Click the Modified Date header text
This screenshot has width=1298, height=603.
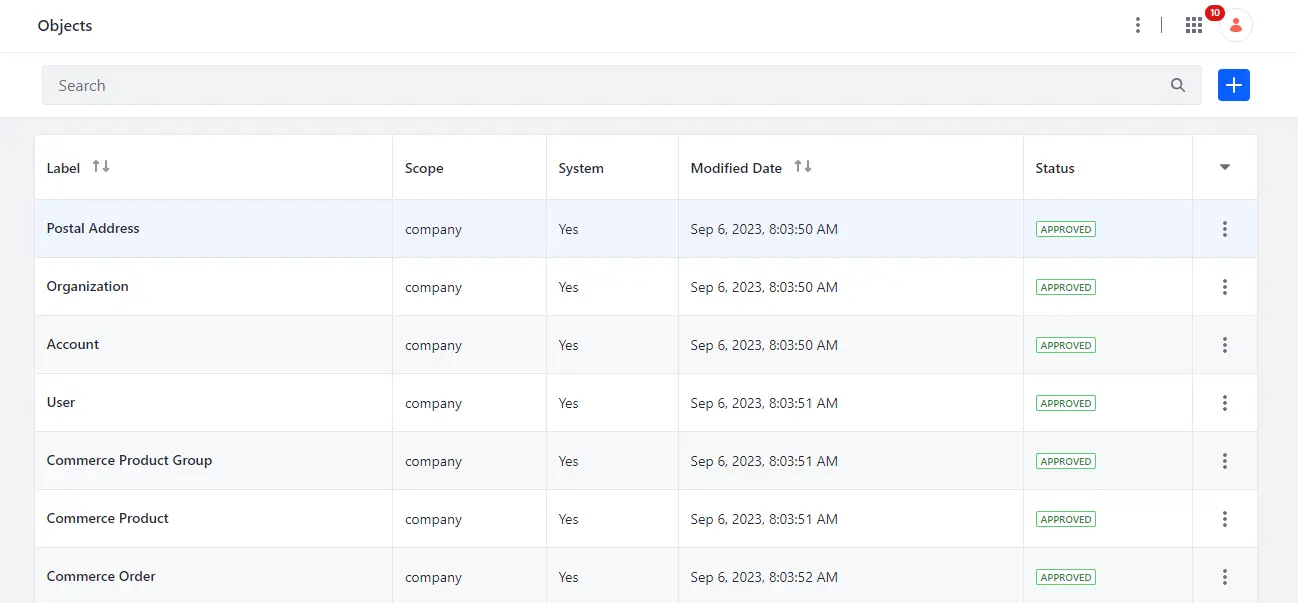(x=736, y=168)
